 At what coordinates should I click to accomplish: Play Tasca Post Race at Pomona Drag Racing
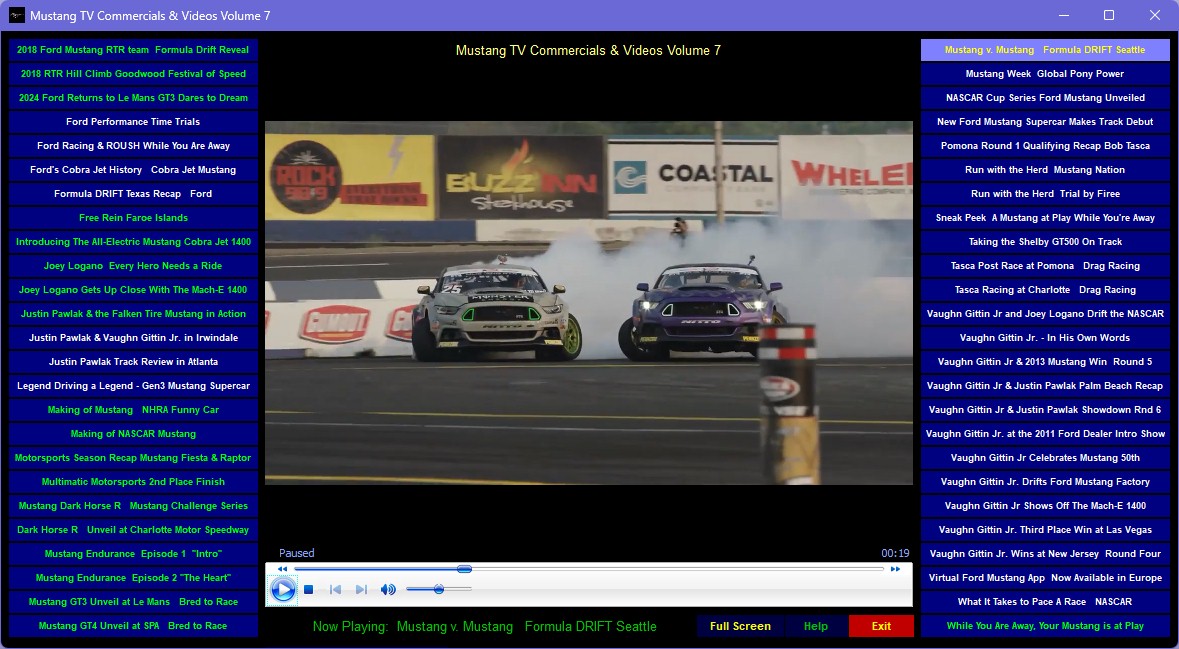(x=1045, y=266)
